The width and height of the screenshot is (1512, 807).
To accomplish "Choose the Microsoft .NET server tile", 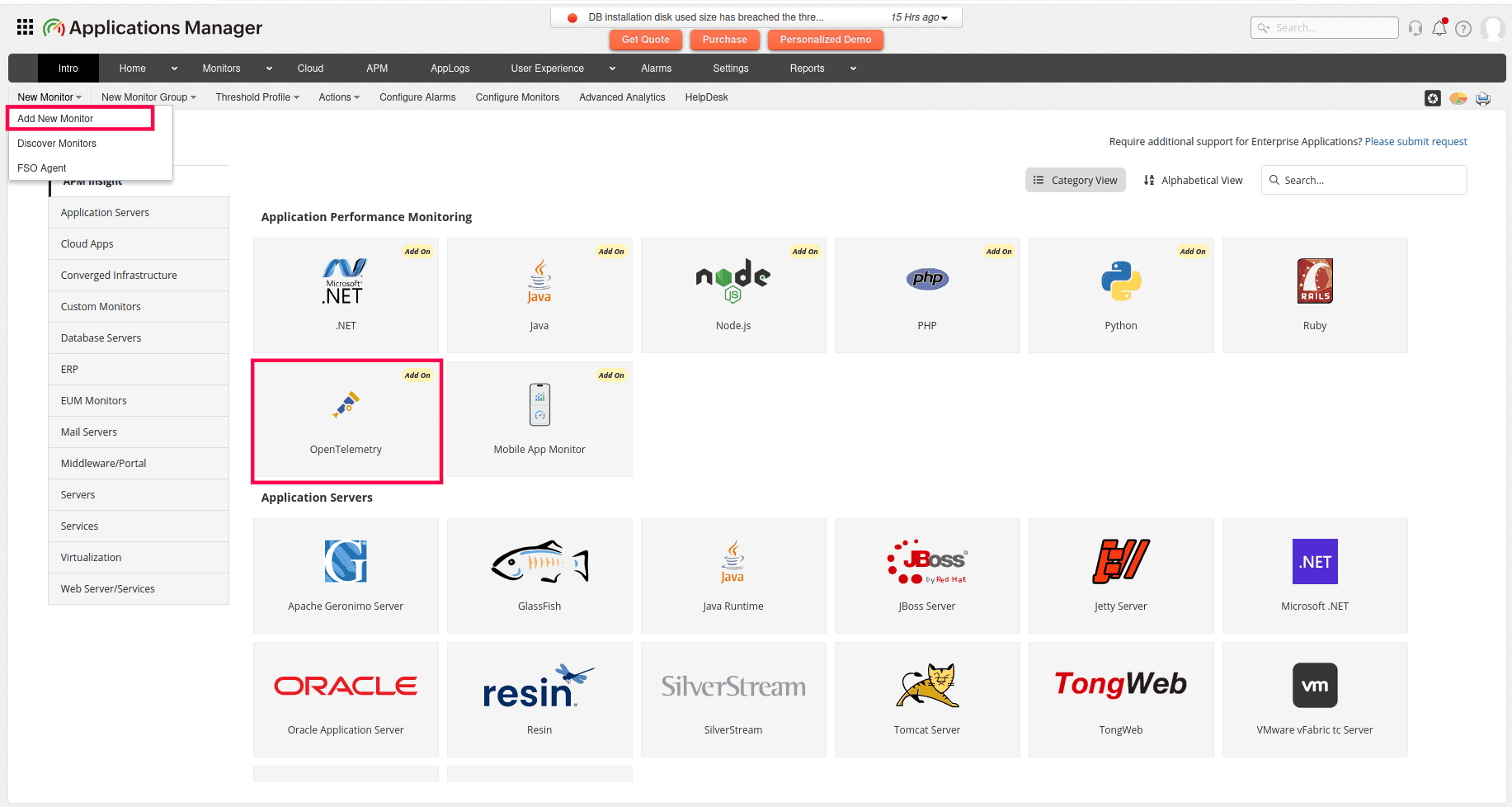I will pos(1315,576).
